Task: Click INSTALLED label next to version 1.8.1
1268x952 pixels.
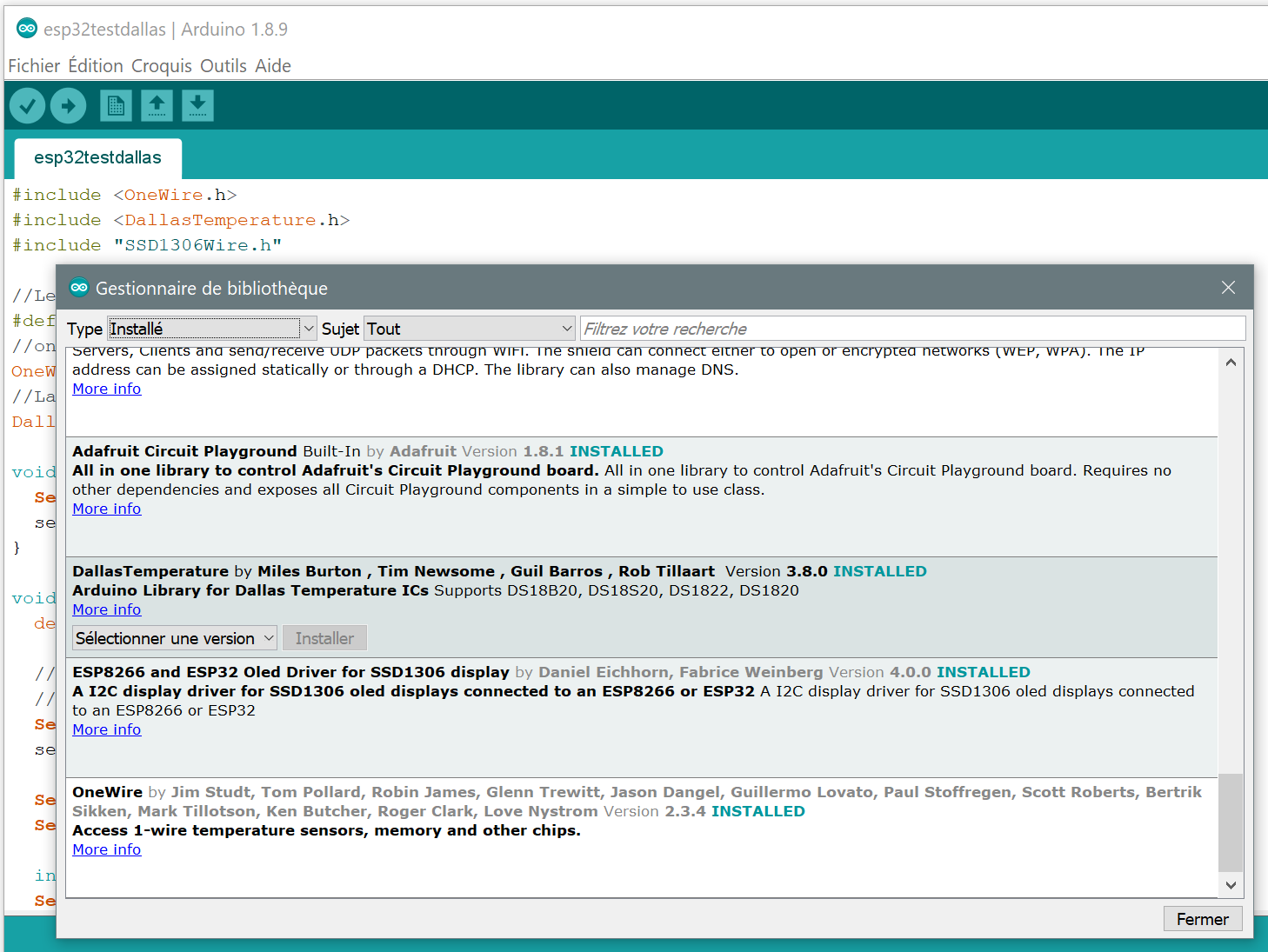Action: (617, 451)
